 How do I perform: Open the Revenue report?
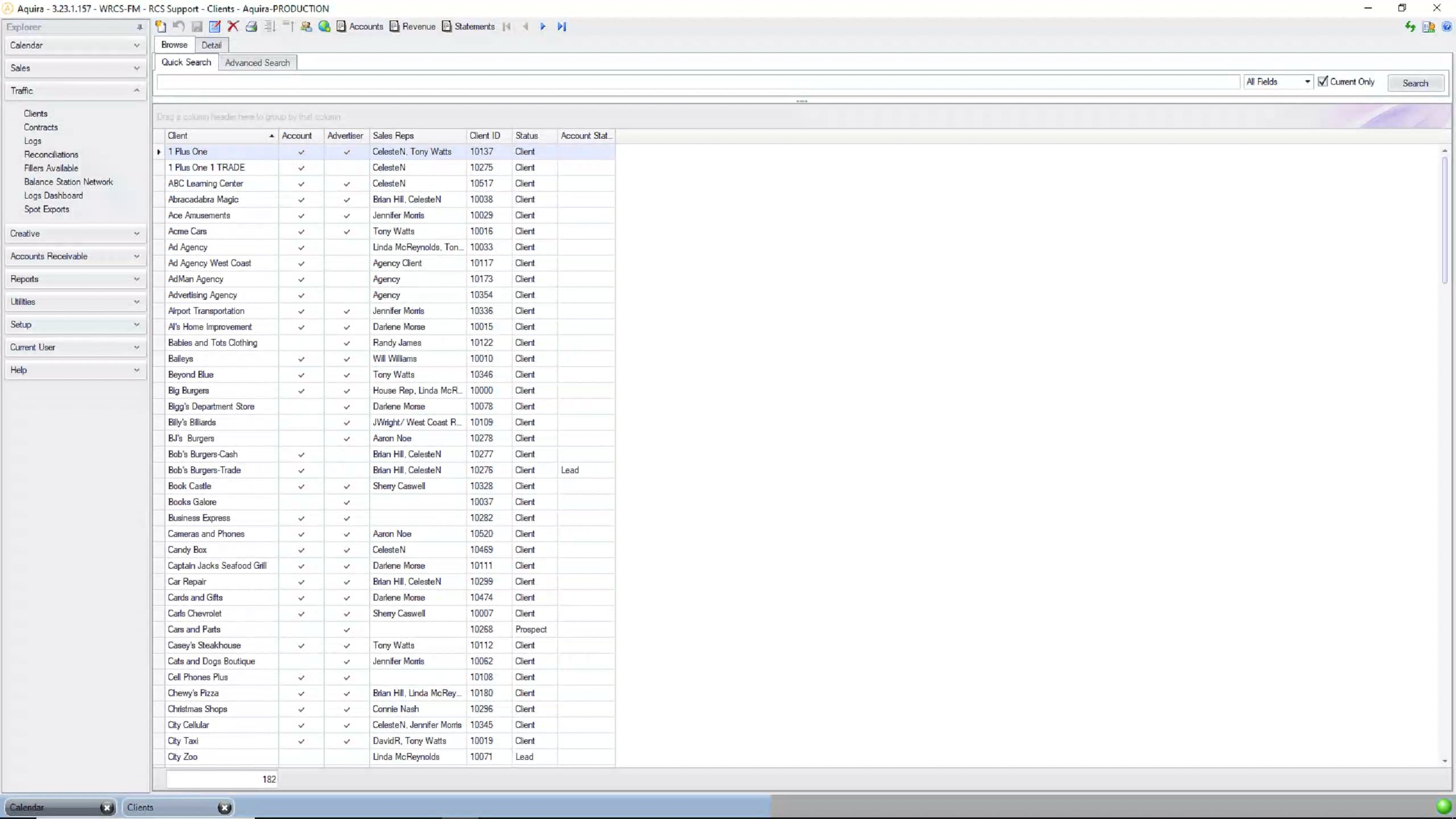(413, 26)
